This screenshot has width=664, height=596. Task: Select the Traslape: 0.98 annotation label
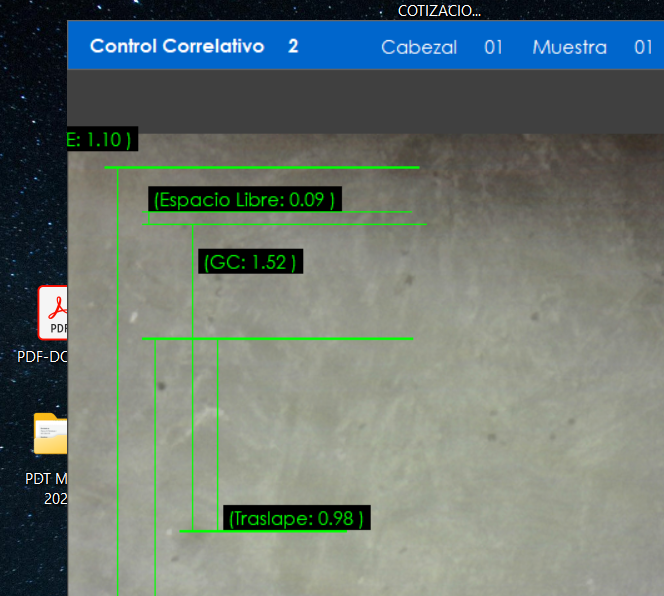[297, 518]
